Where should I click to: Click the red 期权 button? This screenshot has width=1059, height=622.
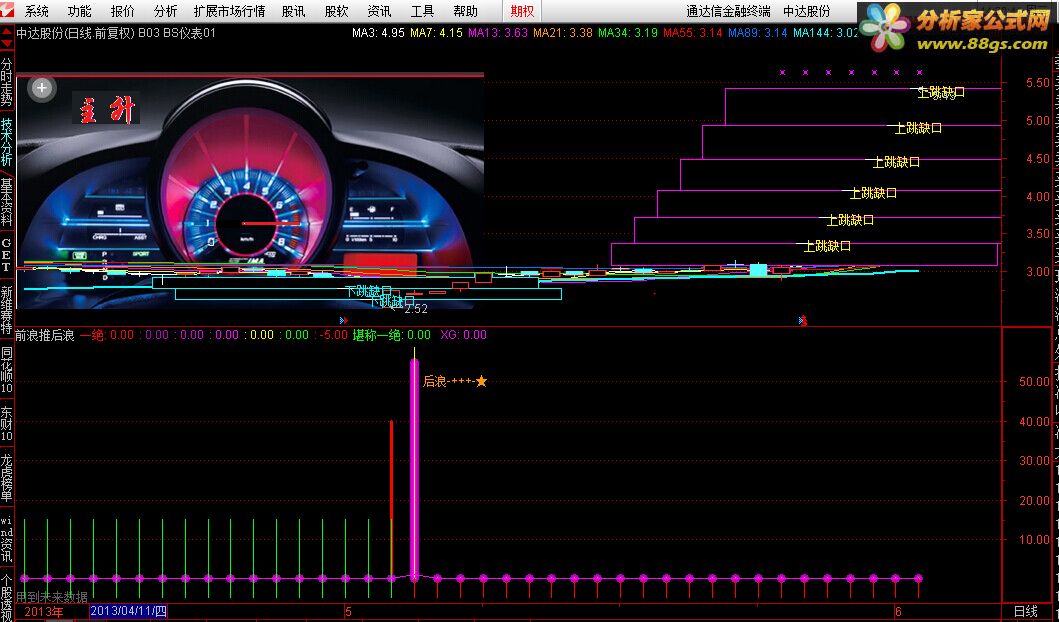pos(522,11)
